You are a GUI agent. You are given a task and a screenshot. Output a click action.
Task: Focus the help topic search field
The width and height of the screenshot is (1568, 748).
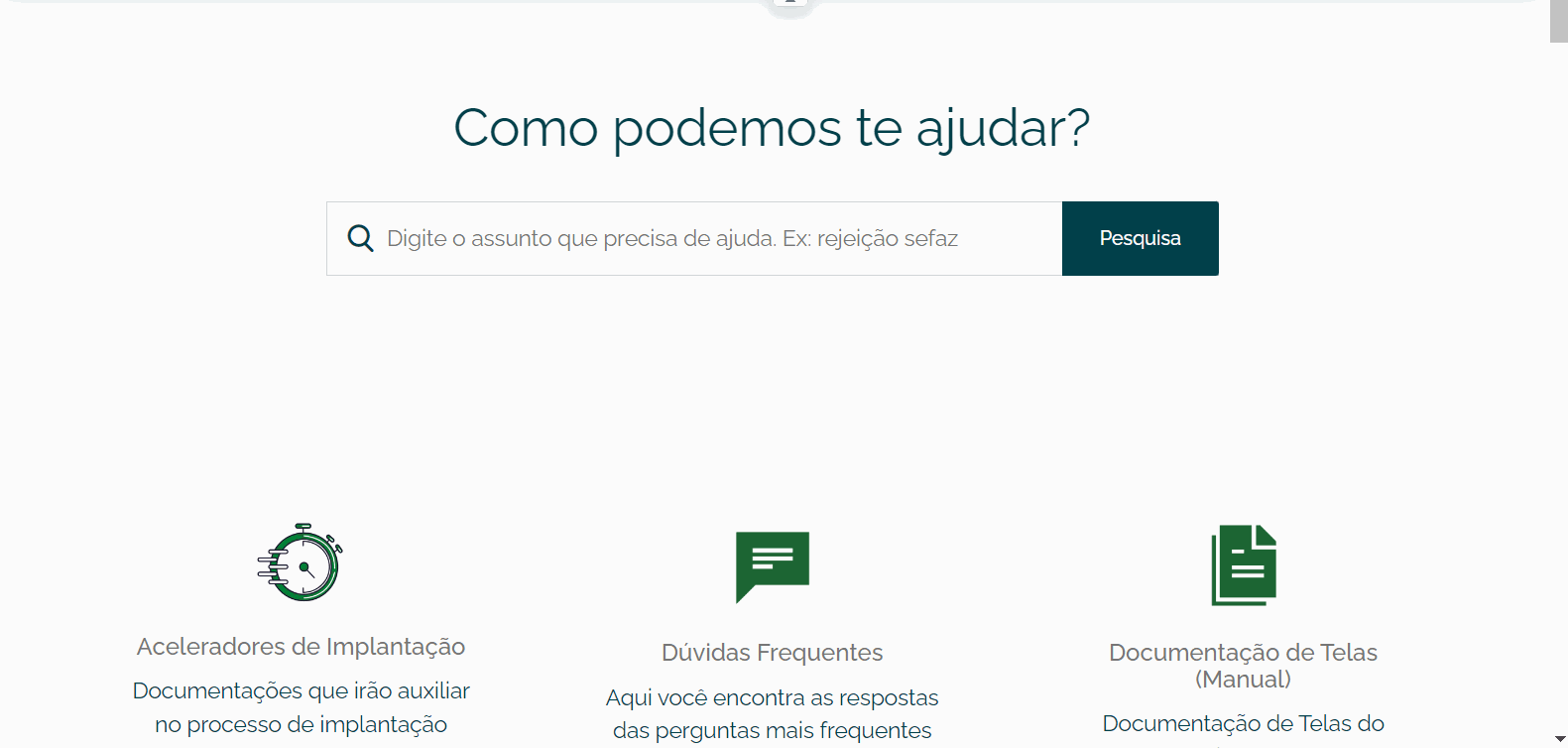click(x=694, y=238)
